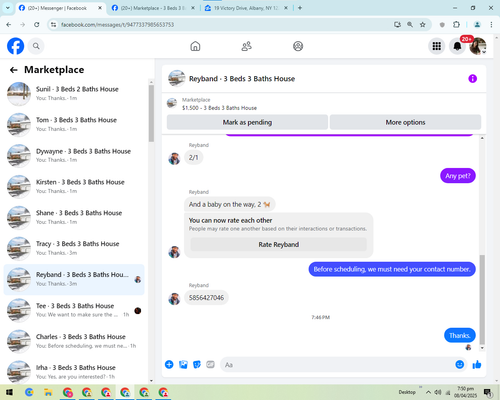Viewport: 500px width, 400px height.
Task: Click Reyband's avatar beside 2/1 message
Action: tap(174, 159)
